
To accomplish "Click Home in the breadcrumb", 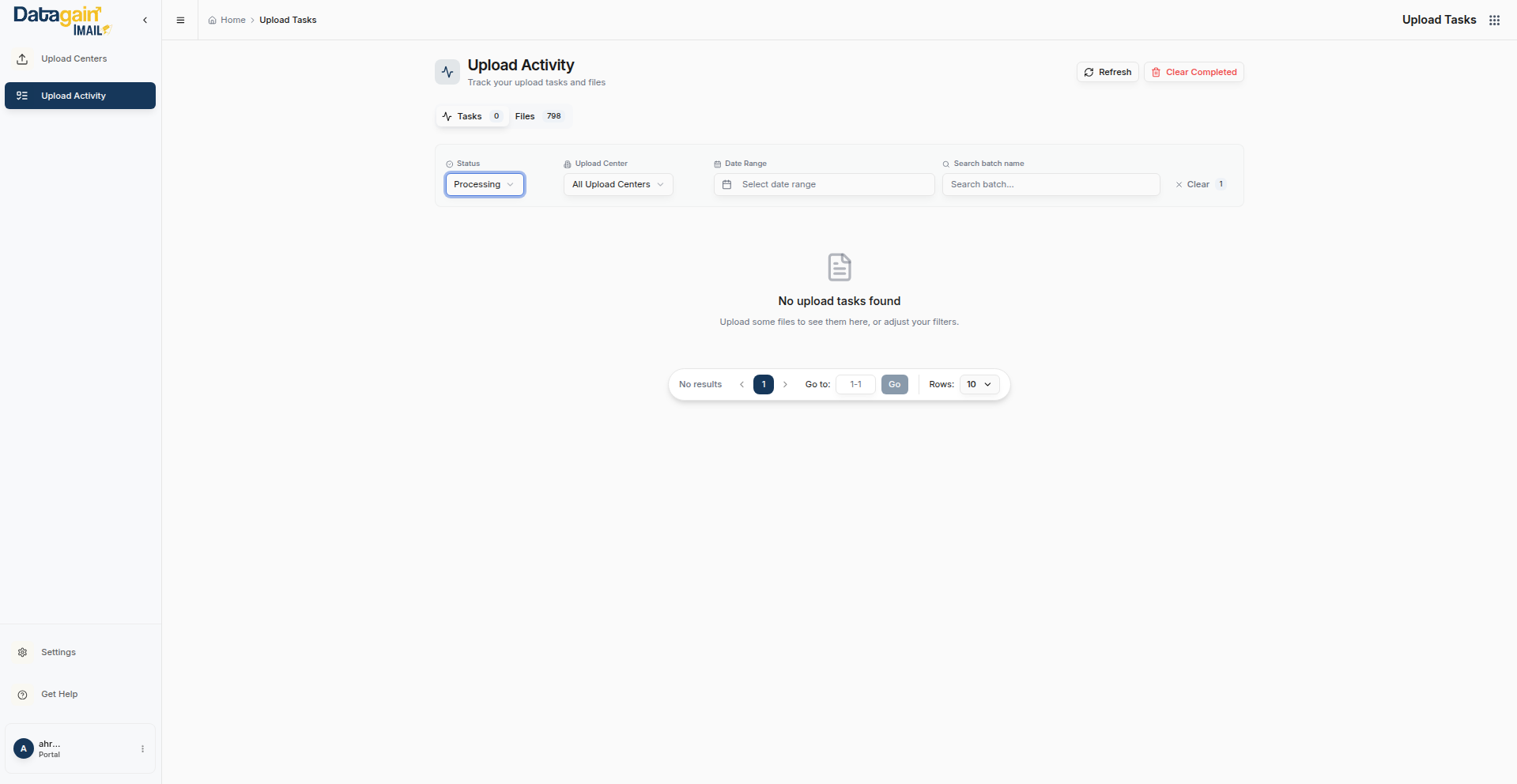I will click(232, 21).
